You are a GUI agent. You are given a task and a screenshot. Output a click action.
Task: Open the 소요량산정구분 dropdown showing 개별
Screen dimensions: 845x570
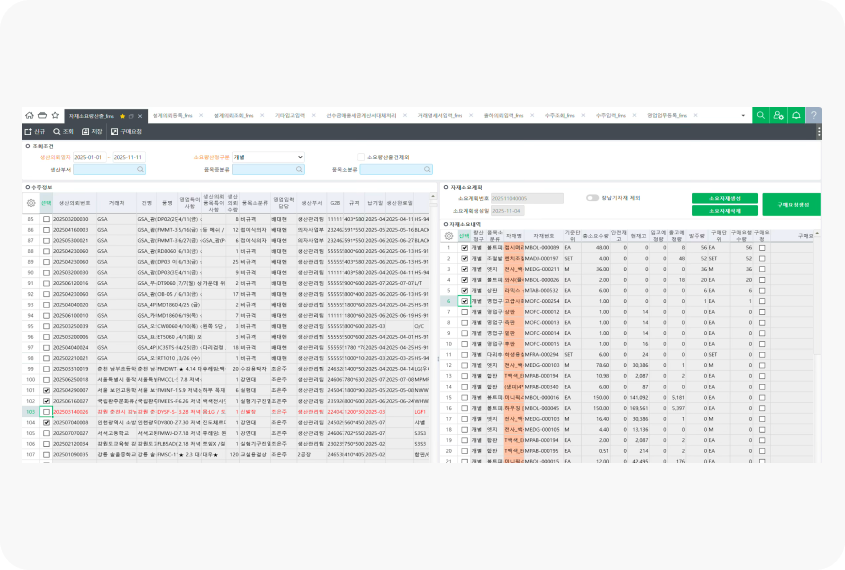tap(268, 157)
